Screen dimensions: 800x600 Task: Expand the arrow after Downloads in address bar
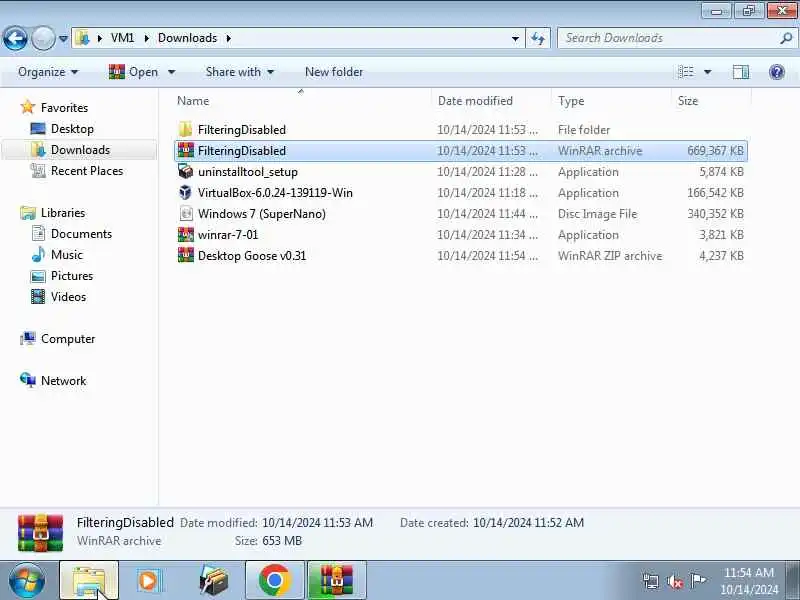(x=229, y=38)
